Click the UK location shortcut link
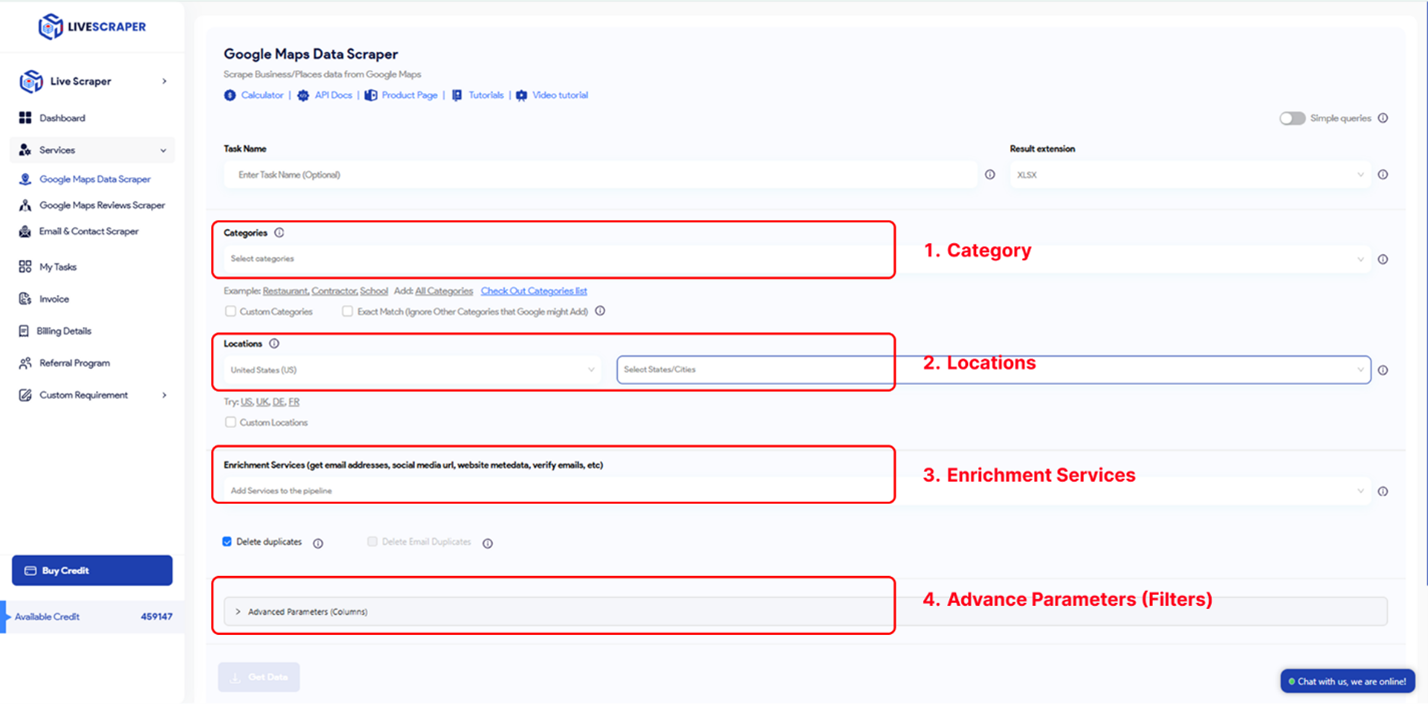 pos(262,402)
